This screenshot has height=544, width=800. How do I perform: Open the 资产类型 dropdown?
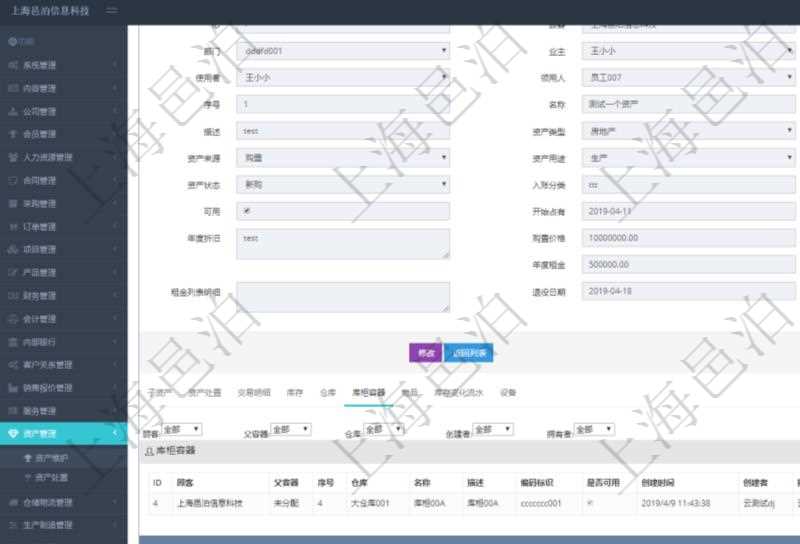pos(689,131)
